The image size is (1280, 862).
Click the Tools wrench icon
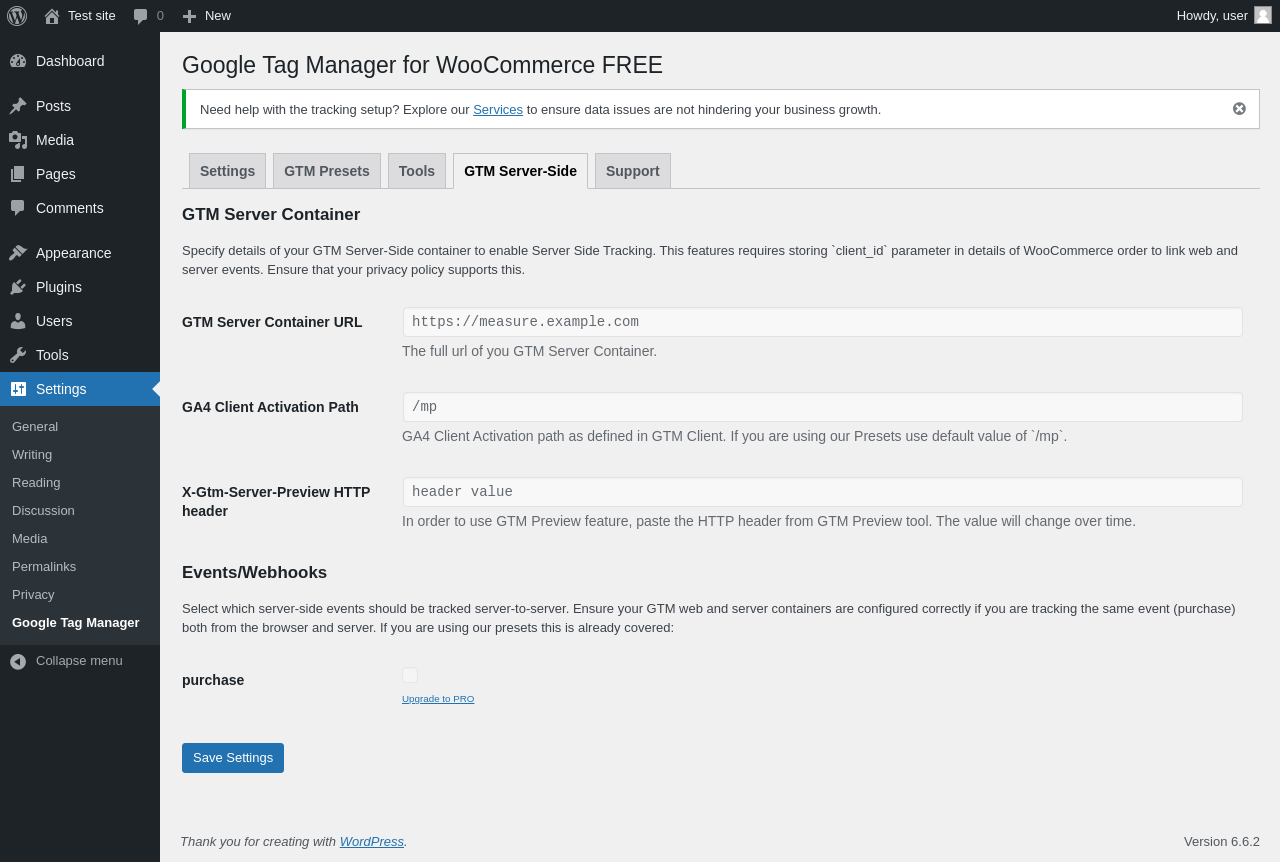coord(18,355)
